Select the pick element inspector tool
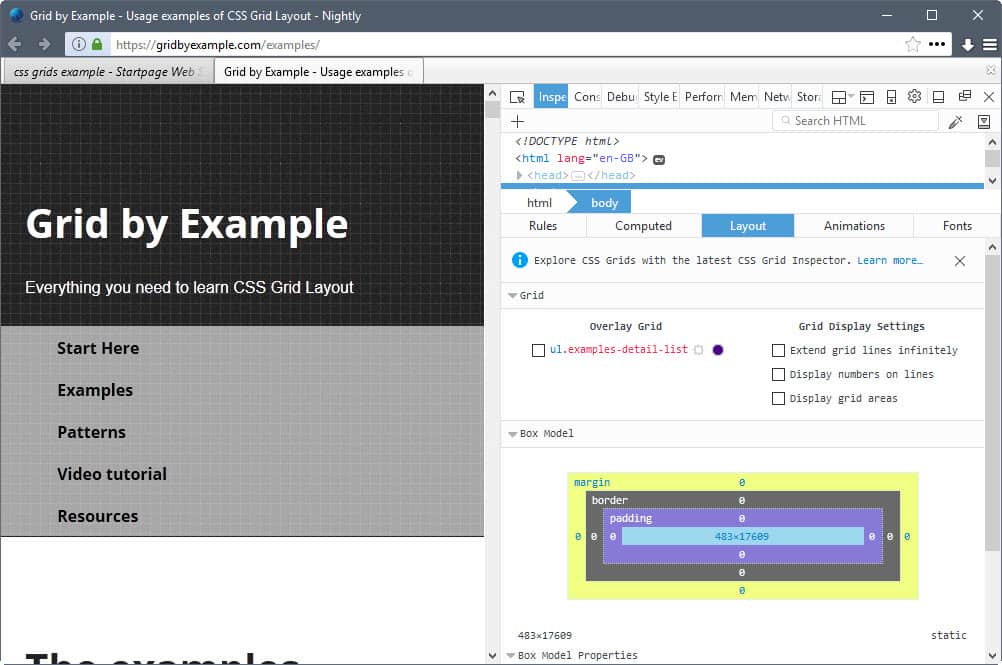 (x=516, y=96)
